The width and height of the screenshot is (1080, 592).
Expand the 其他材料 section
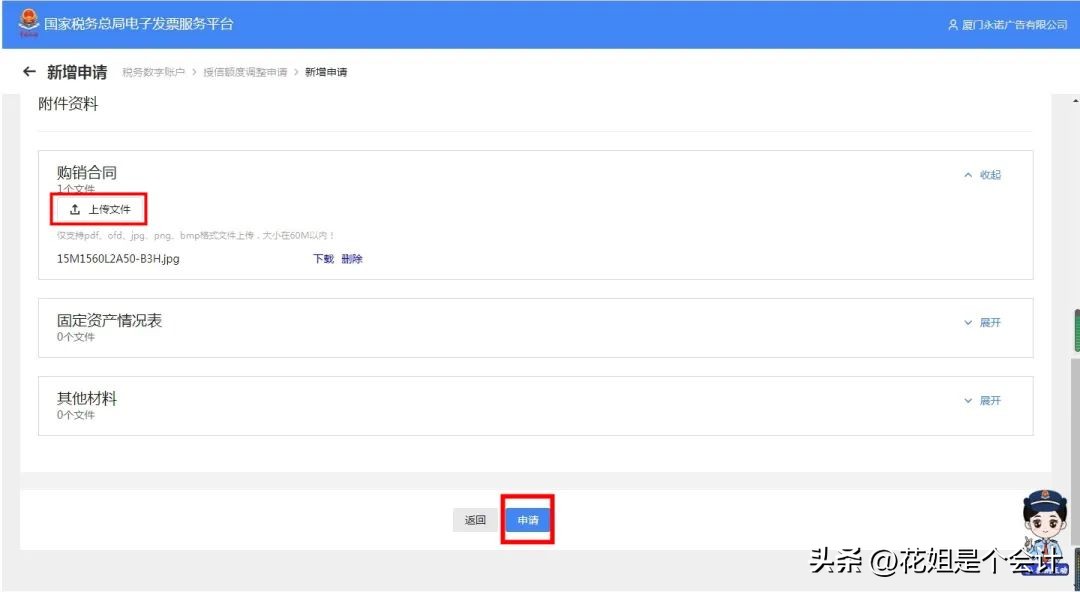[983, 399]
